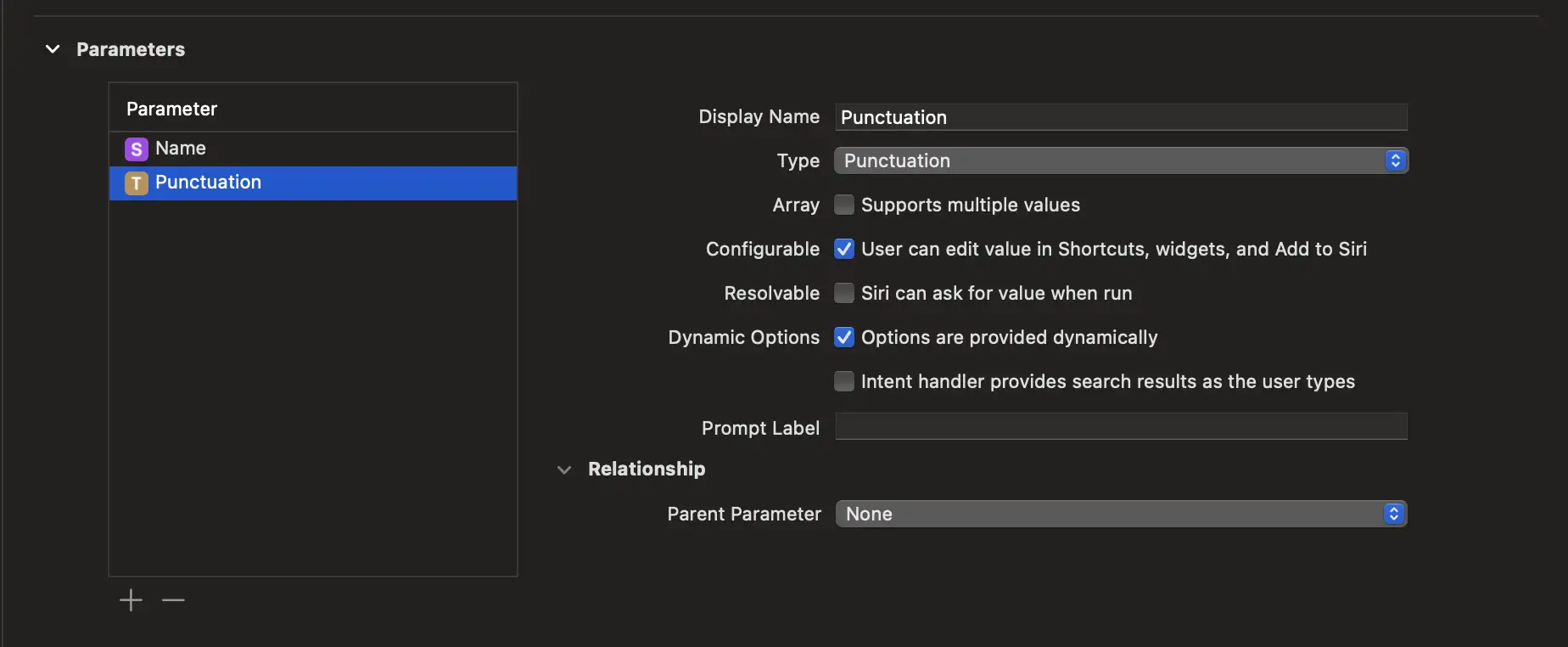Click the Display Name text field
Image resolution: width=1568 pixels, height=647 pixels.
coord(1121,117)
